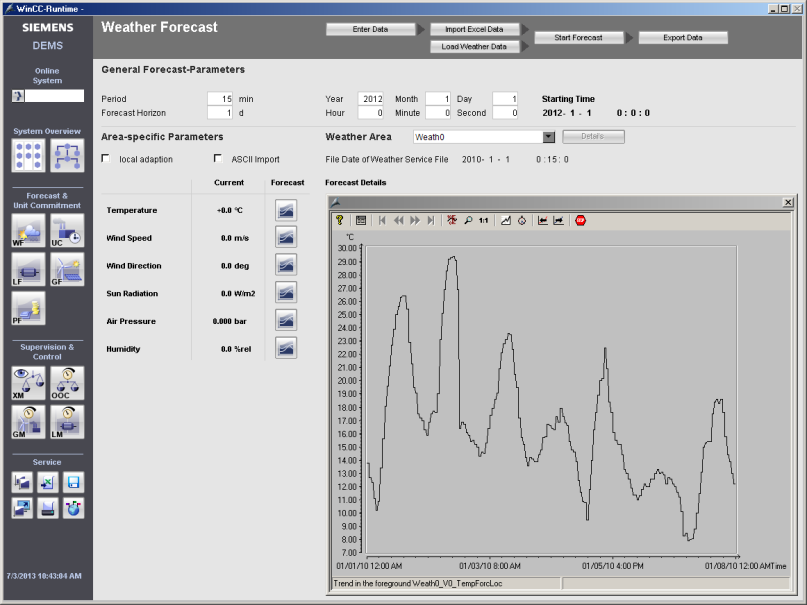Screen dimensions: 807x605
Task: Click the globe network service icon
Action: [x=74, y=508]
